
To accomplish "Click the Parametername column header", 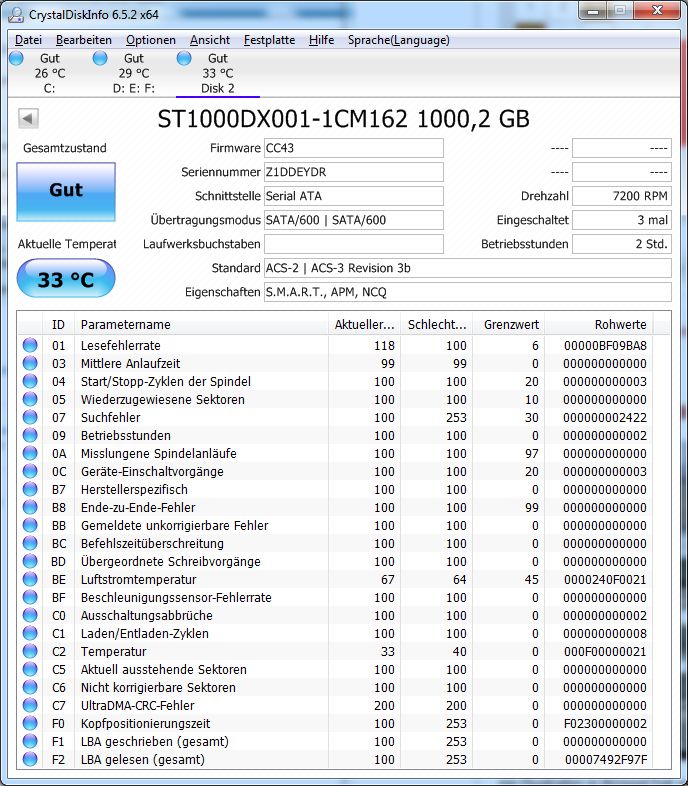I will [x=201, y=324].
